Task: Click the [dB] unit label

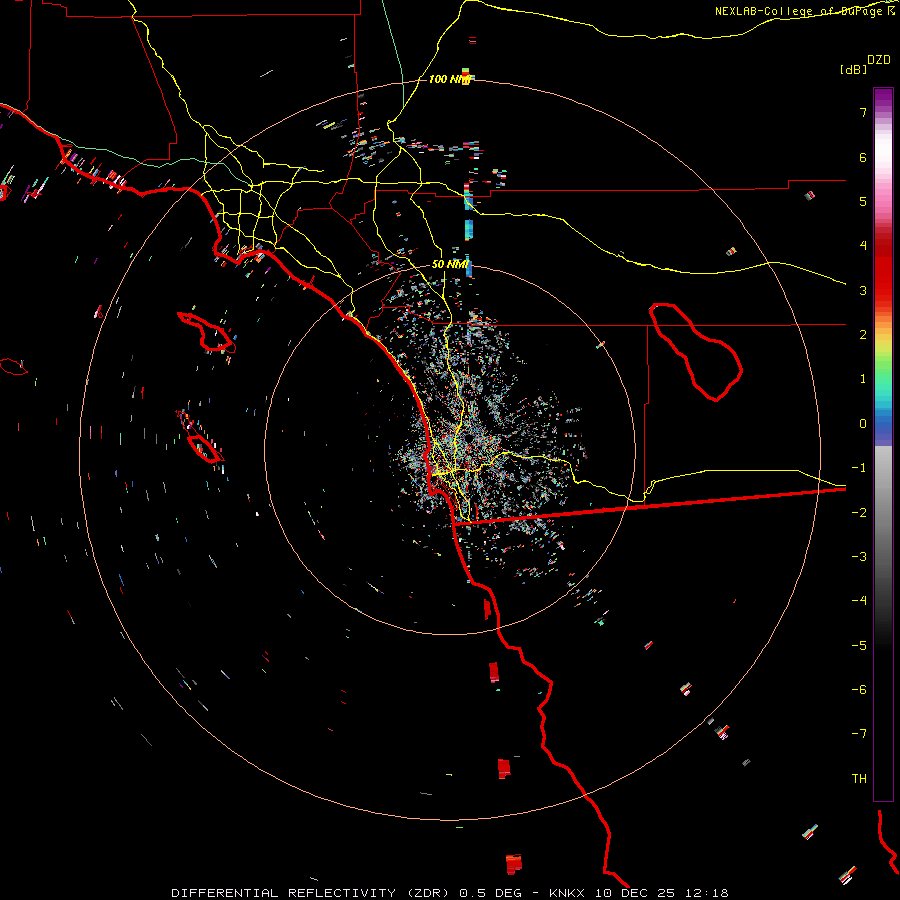Action: pos(853,69)
